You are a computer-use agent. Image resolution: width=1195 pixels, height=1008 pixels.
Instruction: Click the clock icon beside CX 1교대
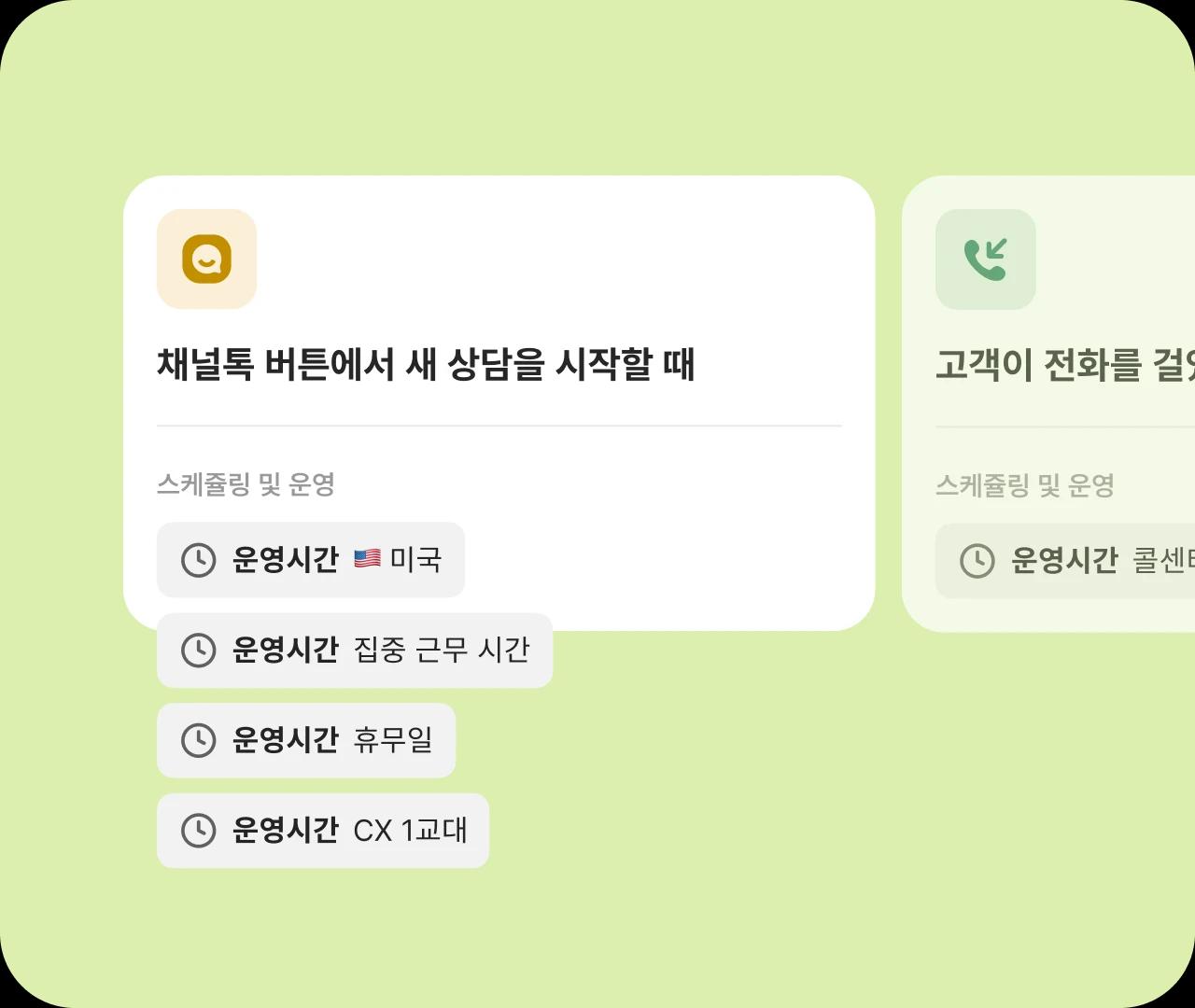point(198,831)
